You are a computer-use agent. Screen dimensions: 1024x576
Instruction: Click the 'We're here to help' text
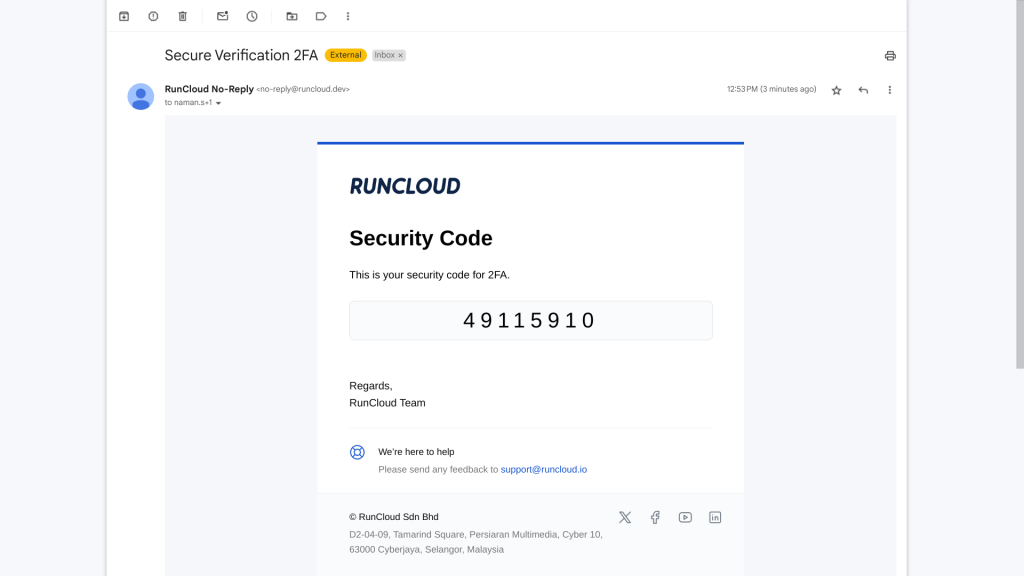(416, 452)
